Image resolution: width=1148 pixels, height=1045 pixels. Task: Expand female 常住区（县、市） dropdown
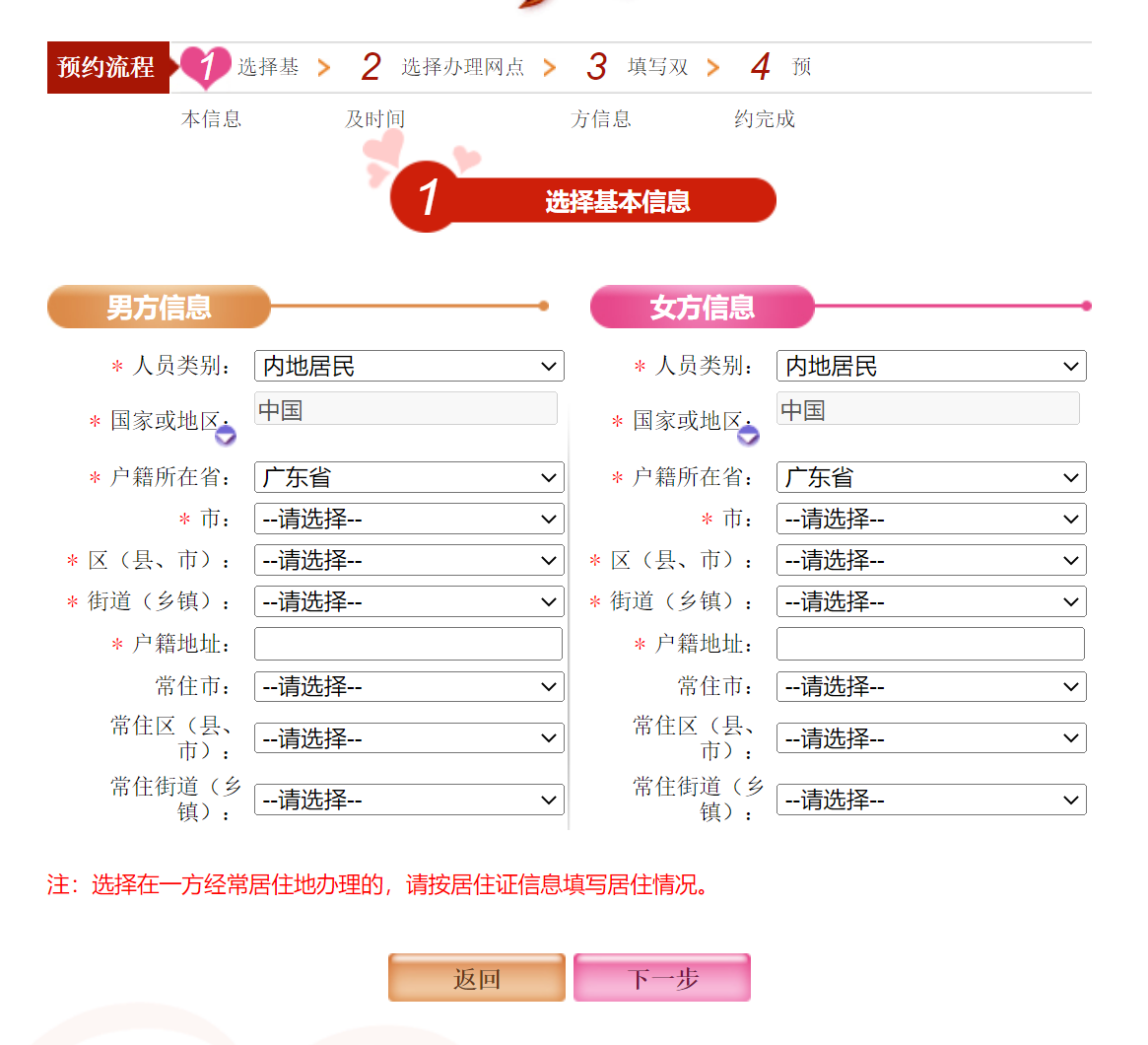pyautogui.click(x=931, y=738)
